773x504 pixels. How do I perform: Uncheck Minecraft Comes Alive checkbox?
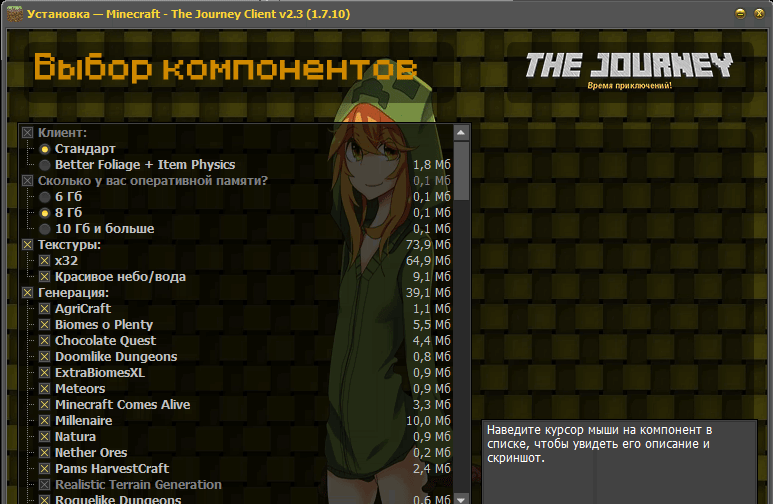(45, 405)
